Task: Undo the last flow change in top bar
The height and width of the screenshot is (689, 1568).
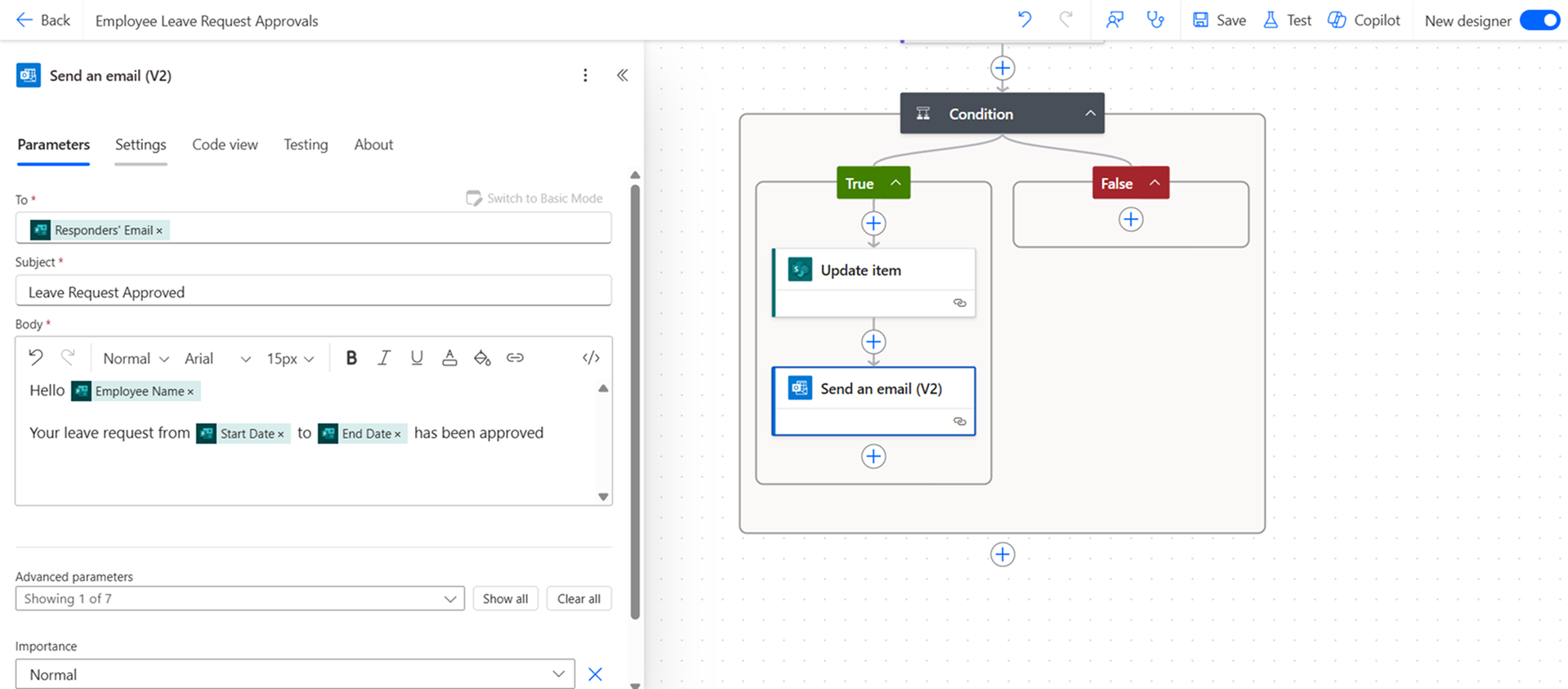Action: point(1025,20)
